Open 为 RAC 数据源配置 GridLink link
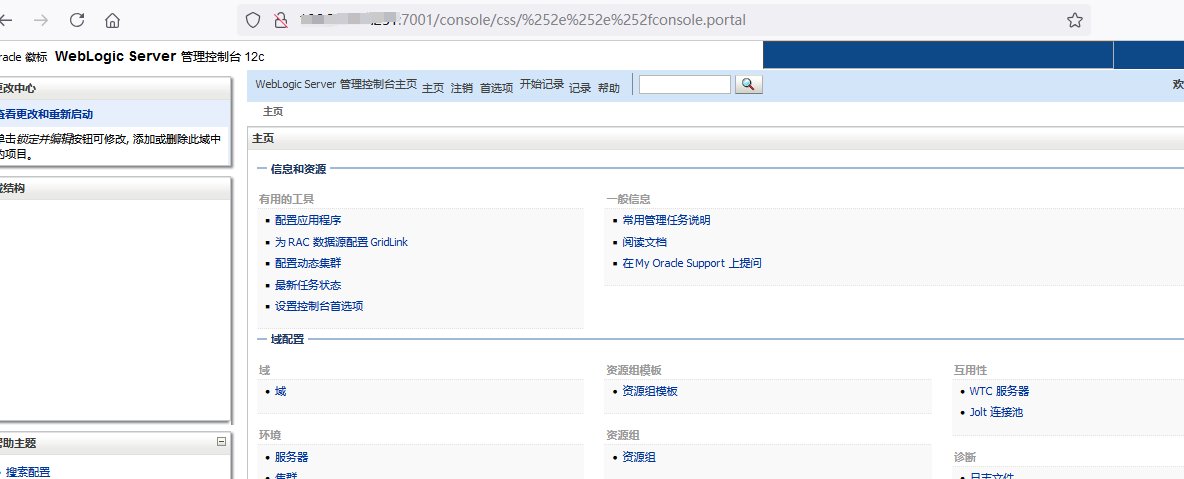 pos(341,243)
